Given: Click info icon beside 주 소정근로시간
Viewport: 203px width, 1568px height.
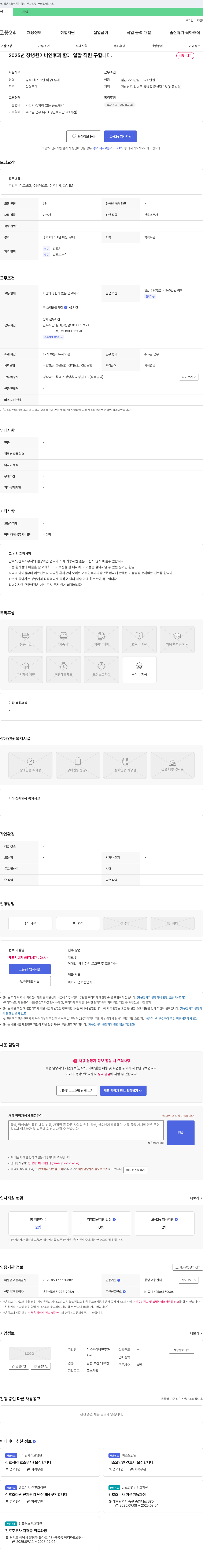Looking at the screenshot, I should click(66, 307).
